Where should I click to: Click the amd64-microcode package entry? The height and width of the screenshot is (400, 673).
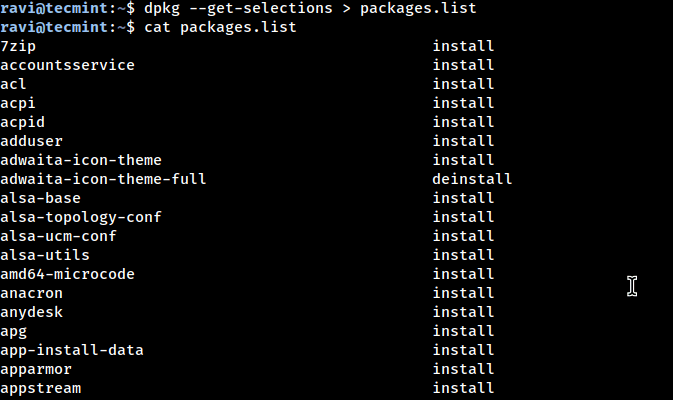click(67, 274)
